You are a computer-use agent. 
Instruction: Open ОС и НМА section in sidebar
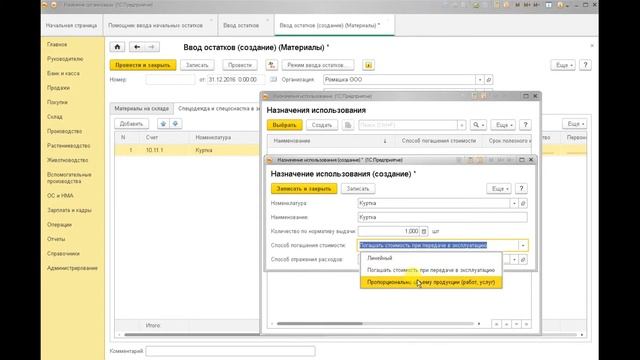coord(60,196)
